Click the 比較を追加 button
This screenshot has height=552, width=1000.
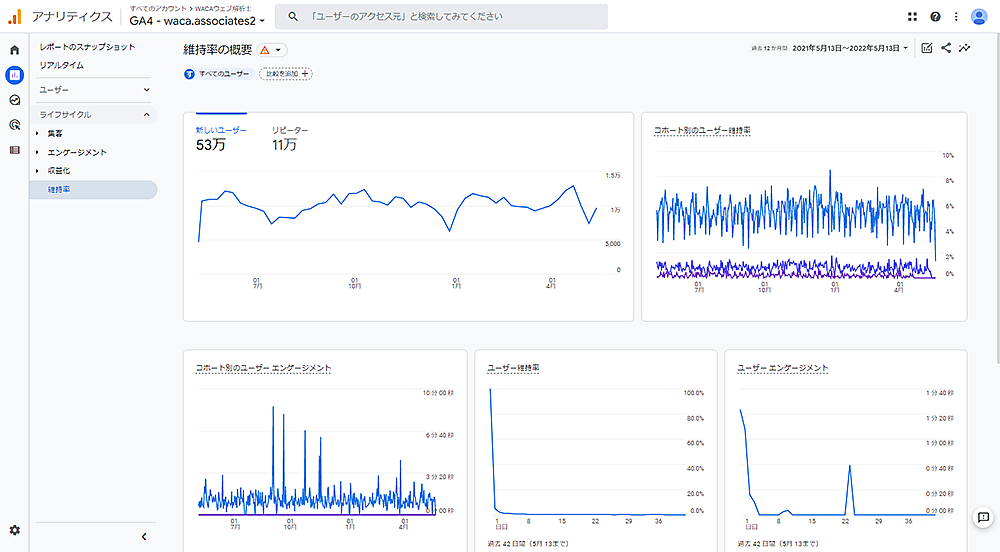285,73
